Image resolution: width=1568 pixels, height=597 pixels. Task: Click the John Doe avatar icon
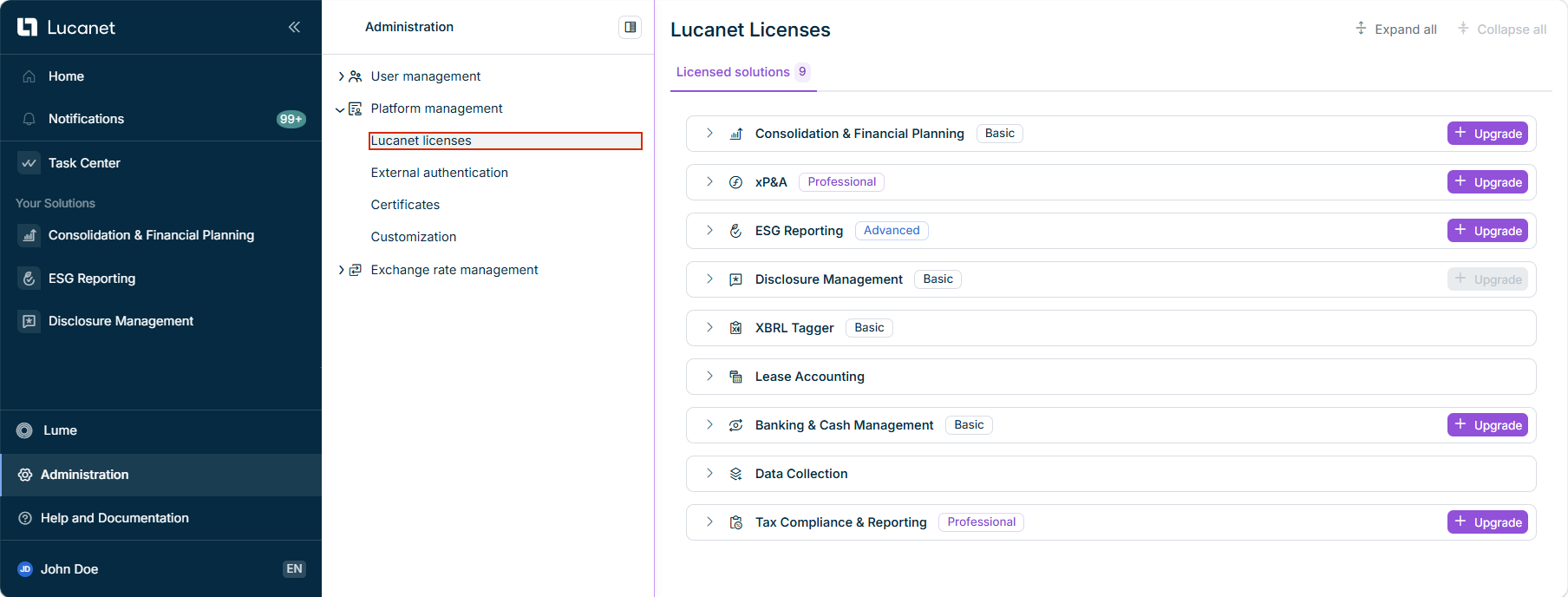point(25,569)
